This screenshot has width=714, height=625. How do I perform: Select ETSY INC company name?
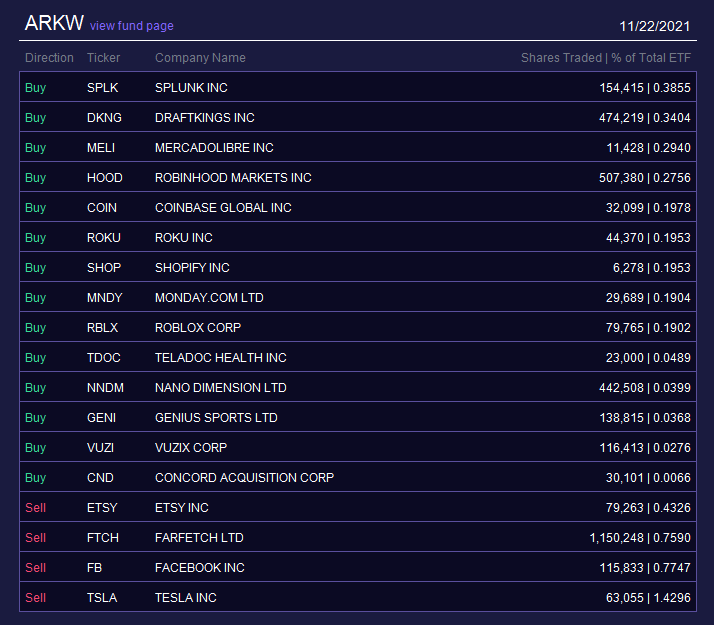(182, 508)
